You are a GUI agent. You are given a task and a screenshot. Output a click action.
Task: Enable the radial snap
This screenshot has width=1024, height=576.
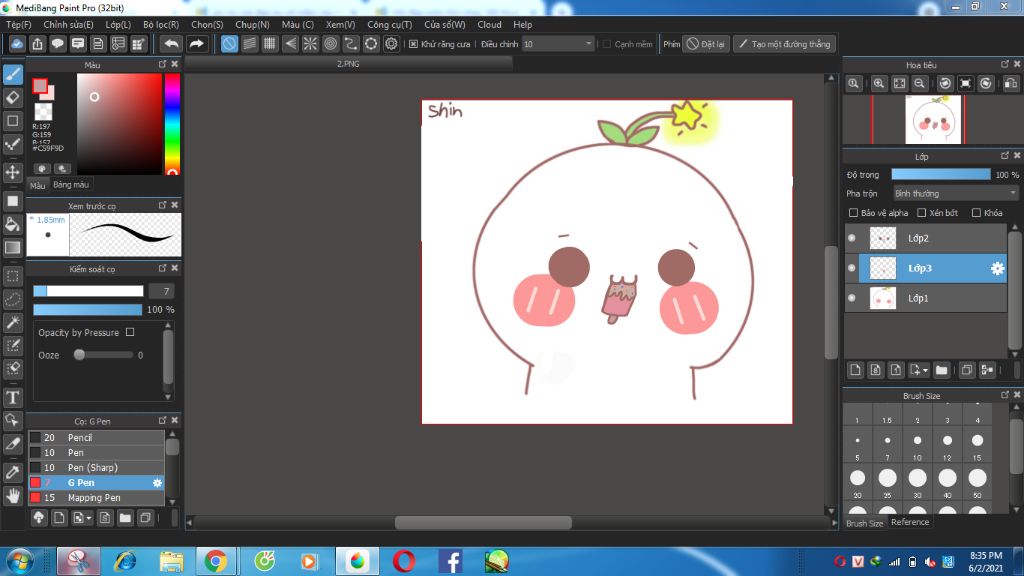click(x=310, y=44)
